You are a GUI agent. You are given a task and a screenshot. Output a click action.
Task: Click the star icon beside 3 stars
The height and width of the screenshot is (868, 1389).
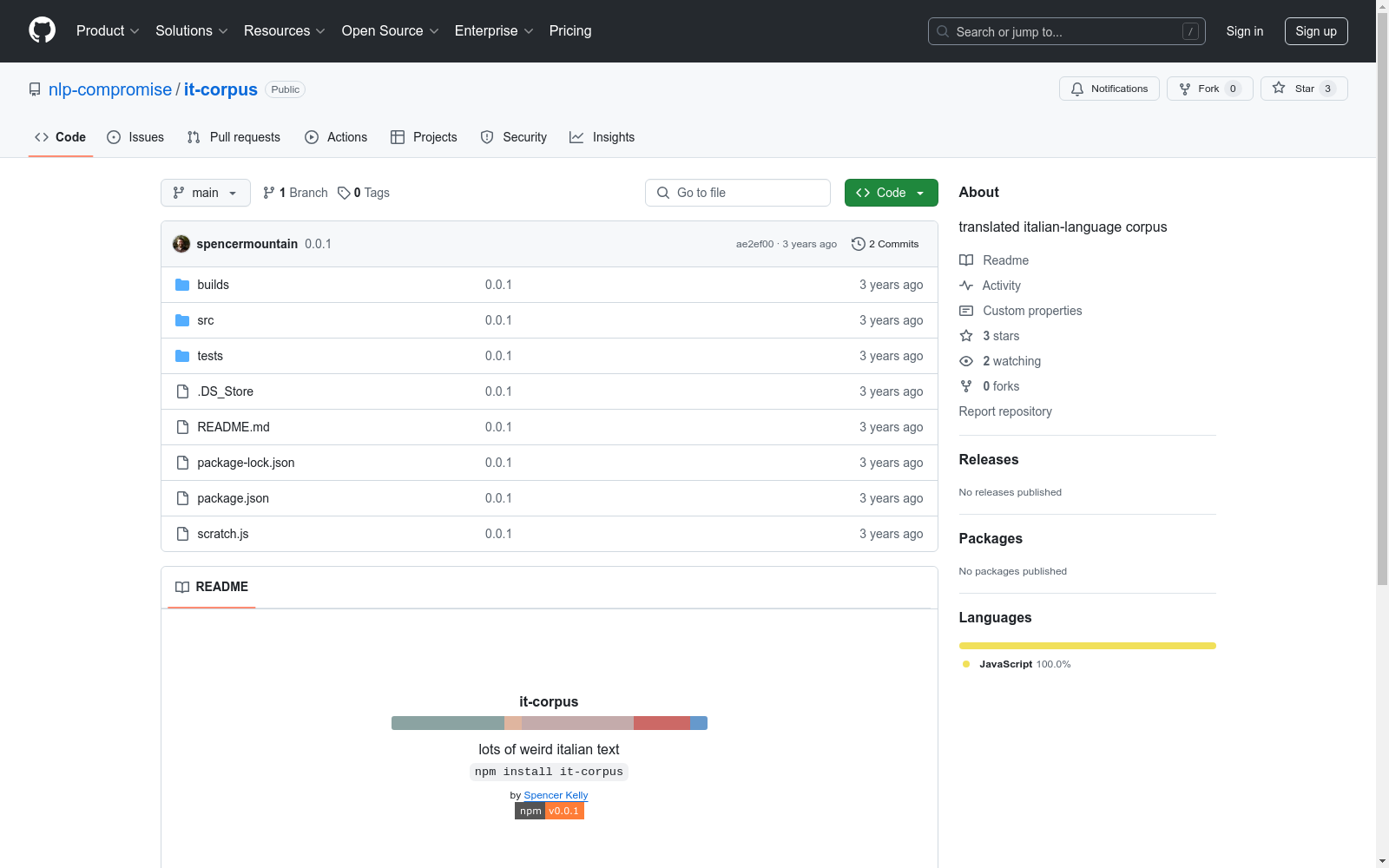click(966, 336)
